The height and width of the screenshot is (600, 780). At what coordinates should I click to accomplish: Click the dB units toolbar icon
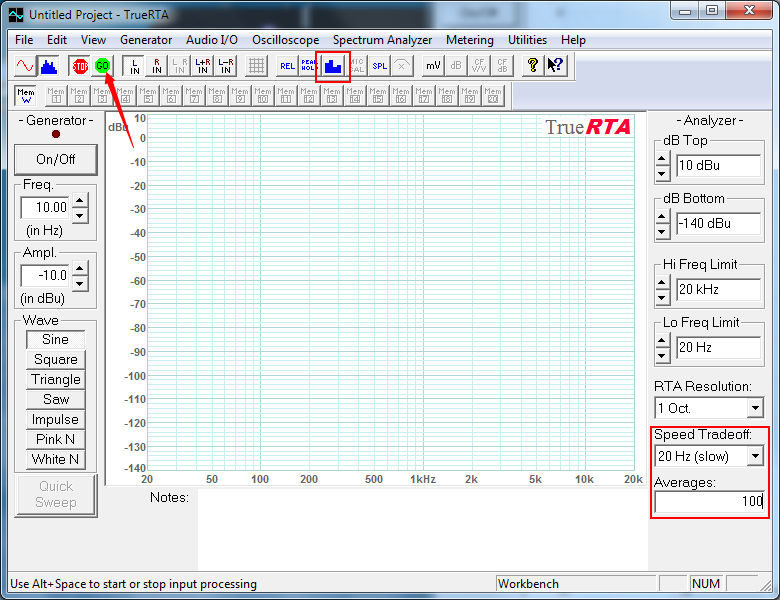coord(456,66)
